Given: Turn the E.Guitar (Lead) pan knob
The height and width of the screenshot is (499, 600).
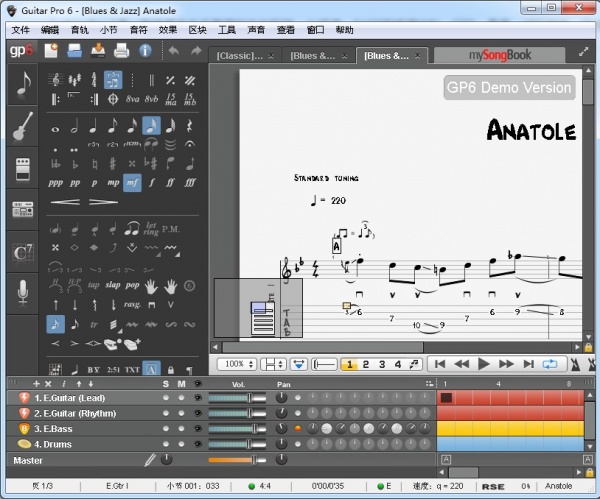Looking at the screenshot, I should coord(281,398).
